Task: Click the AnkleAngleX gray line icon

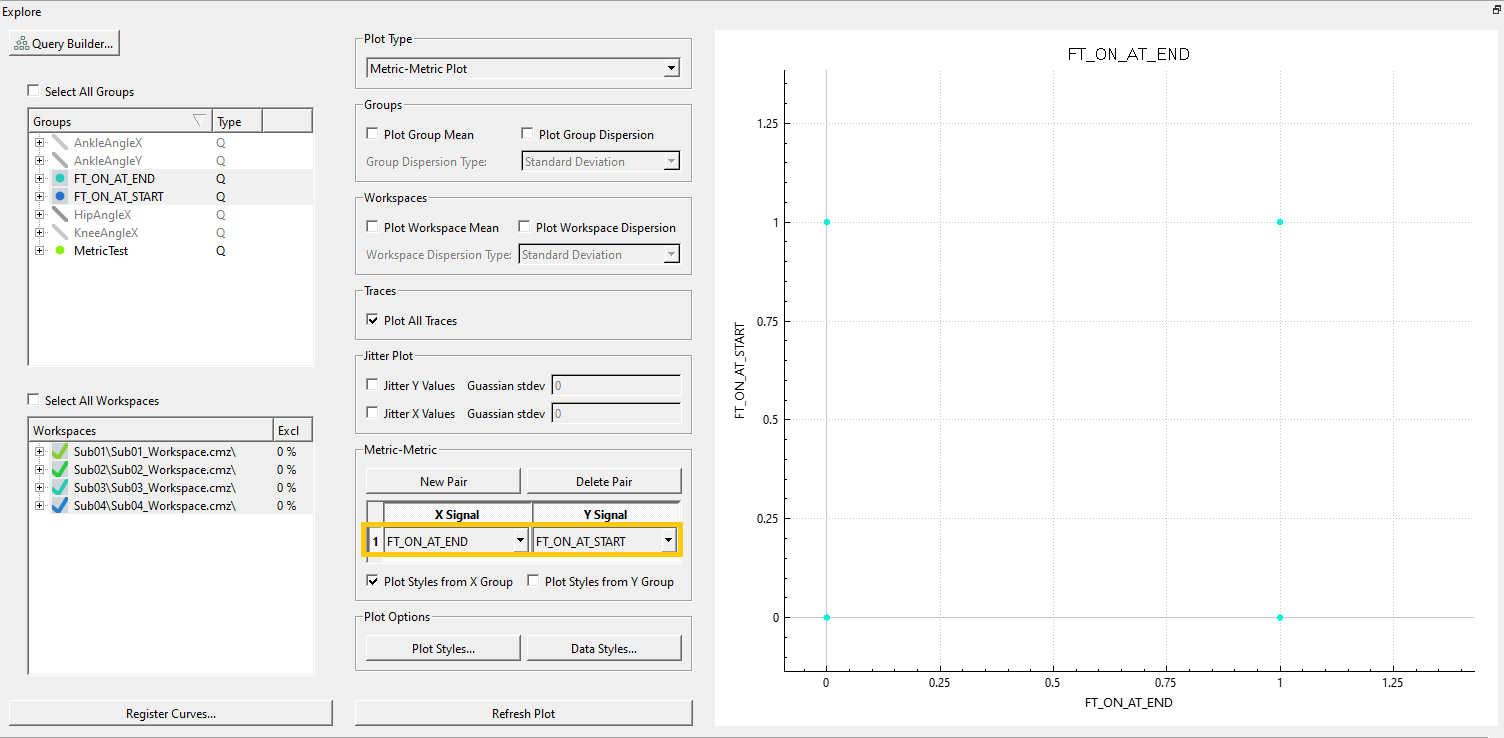Action: tap(60, 143)
